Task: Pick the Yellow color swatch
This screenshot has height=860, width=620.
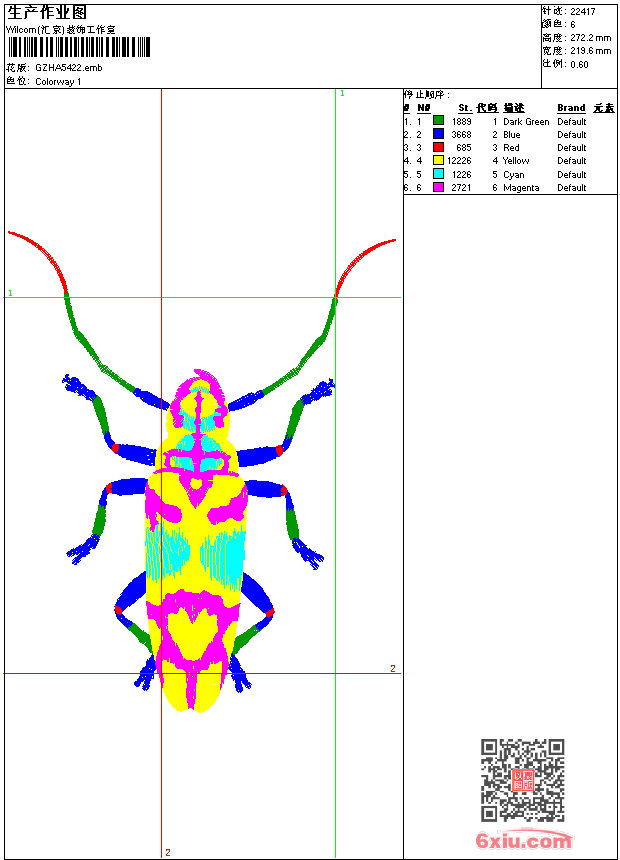Action: click(x=438, y=160)
